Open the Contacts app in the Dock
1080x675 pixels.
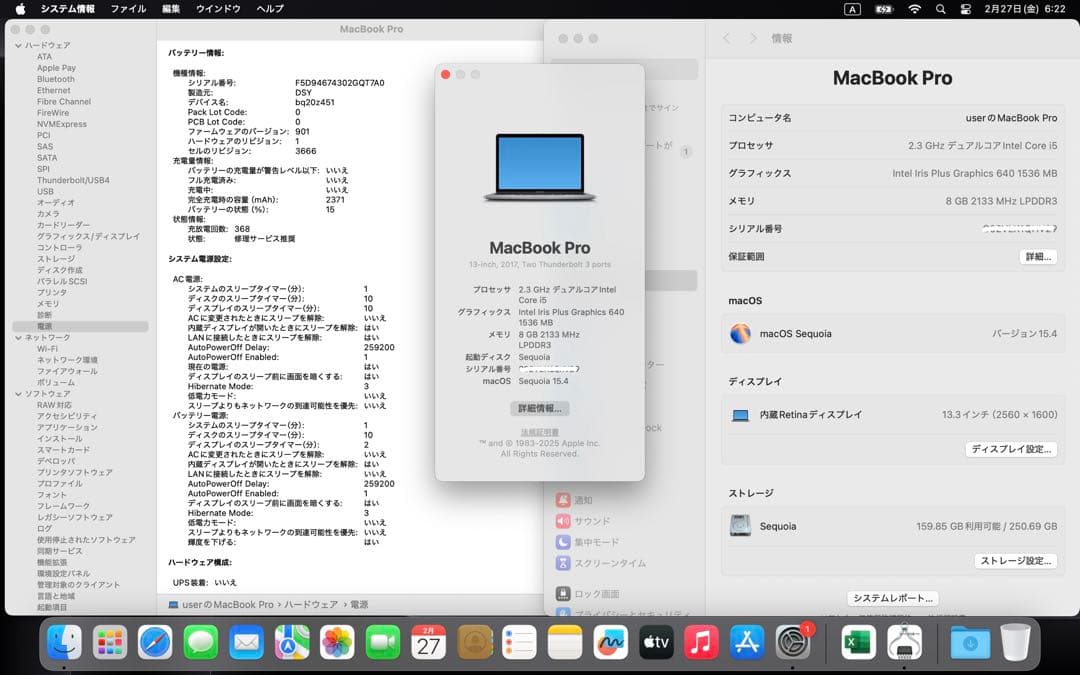click(475, 643)
